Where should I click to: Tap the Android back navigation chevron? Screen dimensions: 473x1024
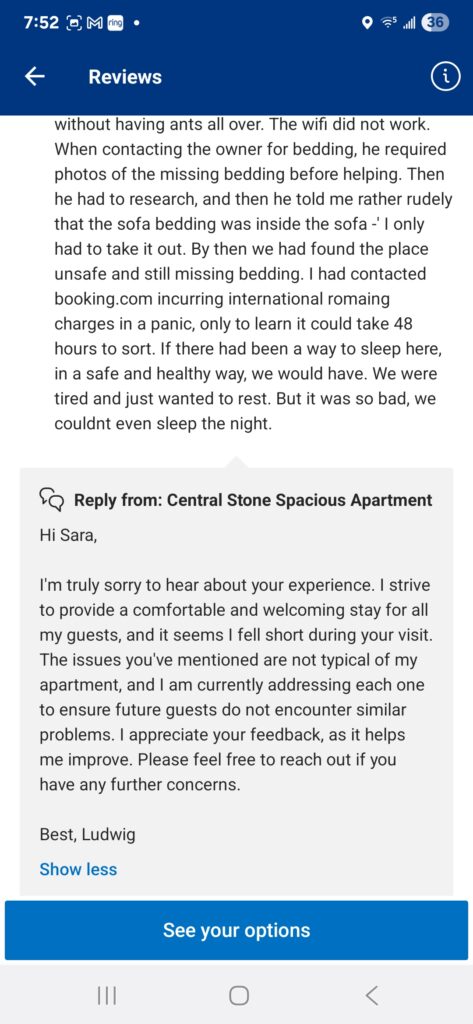click(371, 995)
